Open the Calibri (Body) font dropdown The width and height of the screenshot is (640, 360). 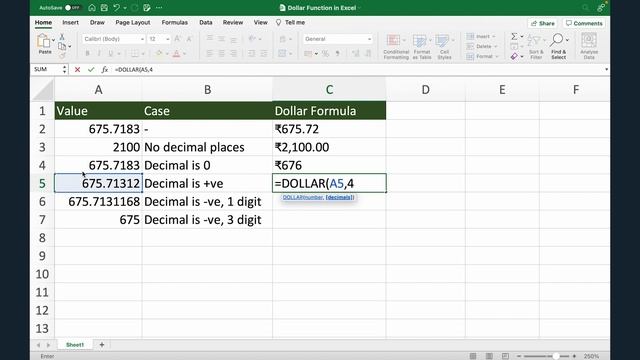(x=142, y=39)
